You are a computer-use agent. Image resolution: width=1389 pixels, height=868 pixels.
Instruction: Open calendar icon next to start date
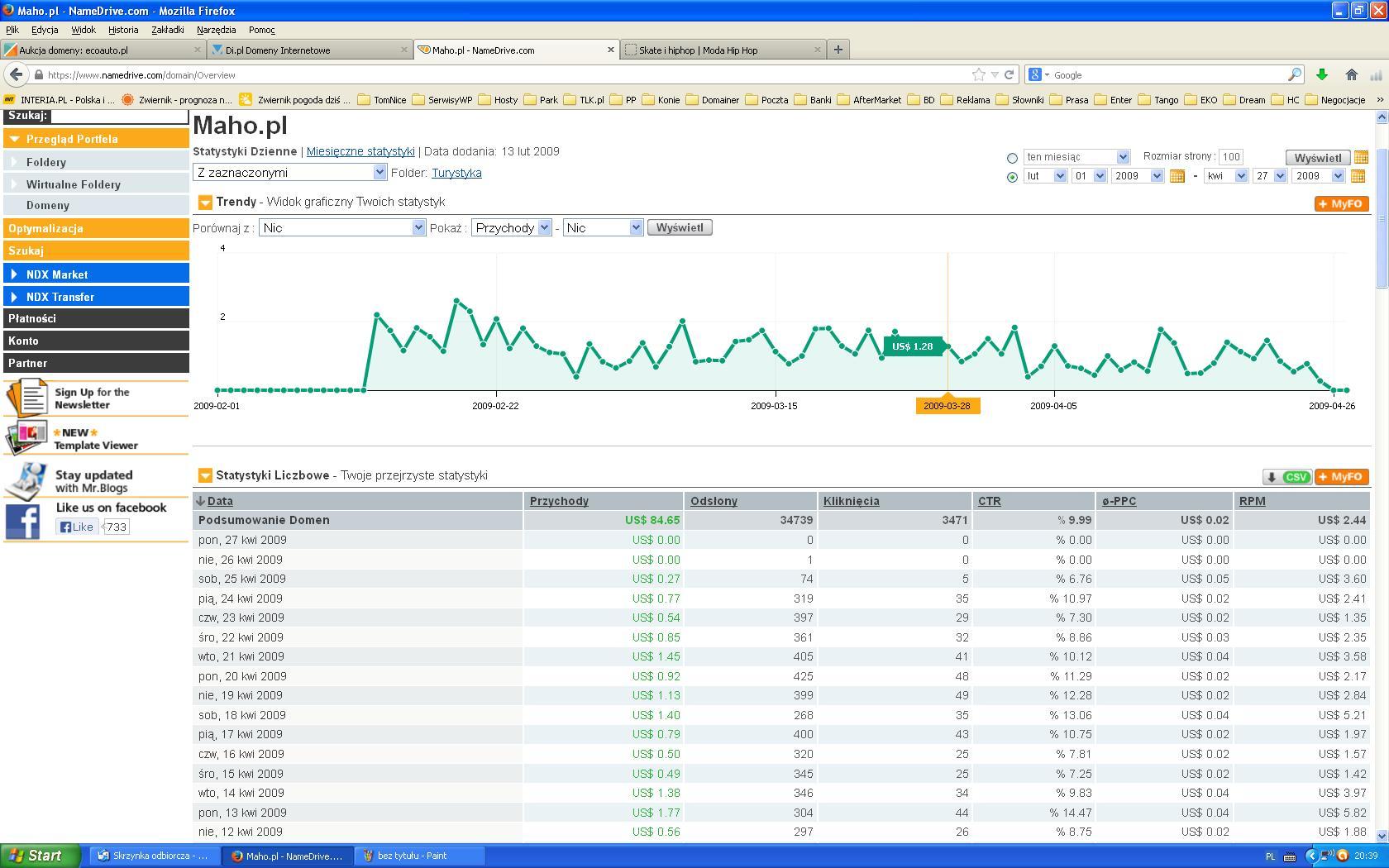1177,176
